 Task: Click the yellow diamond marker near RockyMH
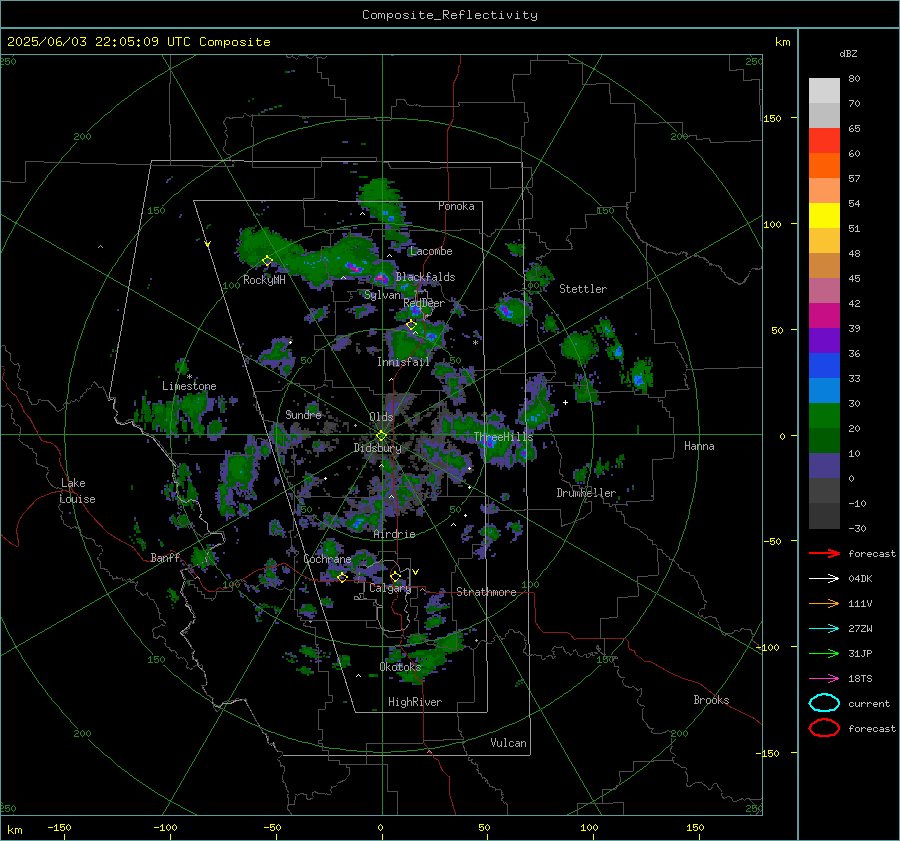coord(267,261)
